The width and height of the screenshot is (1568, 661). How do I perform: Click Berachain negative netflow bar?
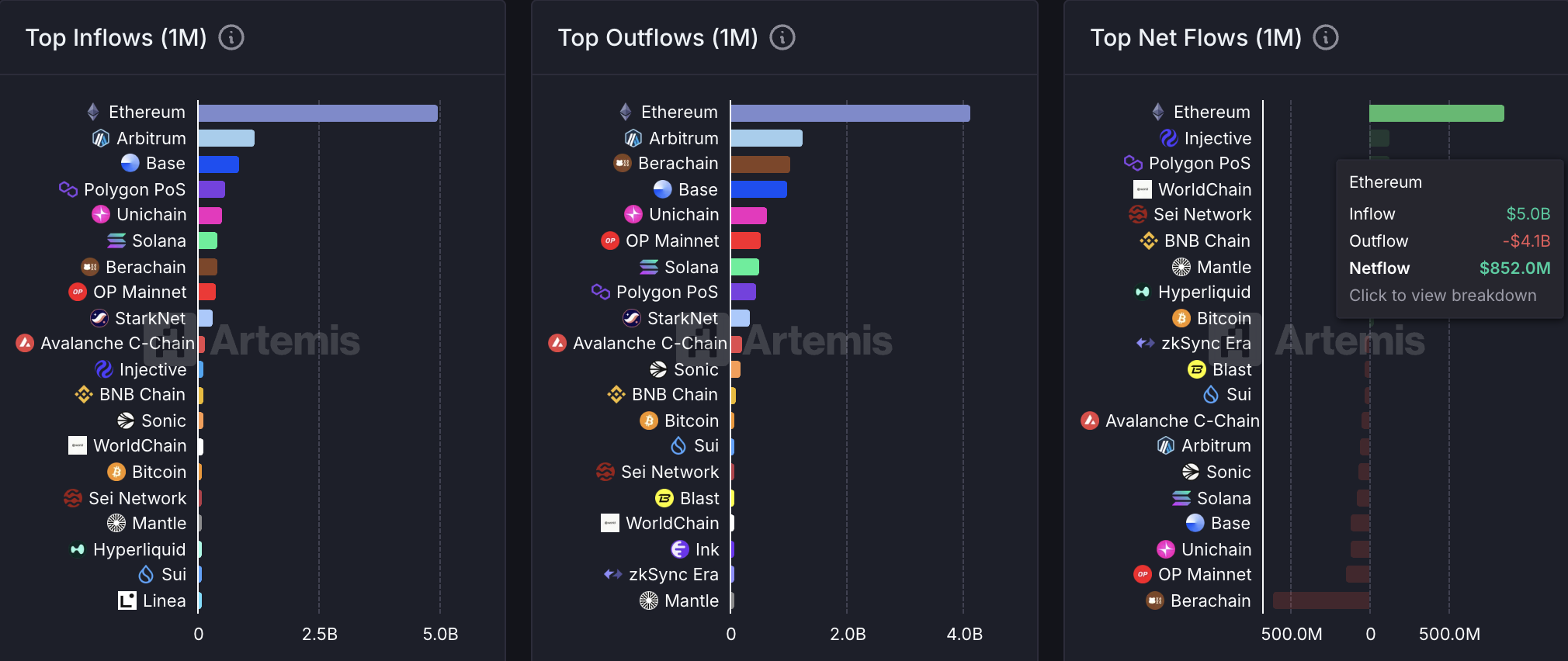(x=1321, y=600)
